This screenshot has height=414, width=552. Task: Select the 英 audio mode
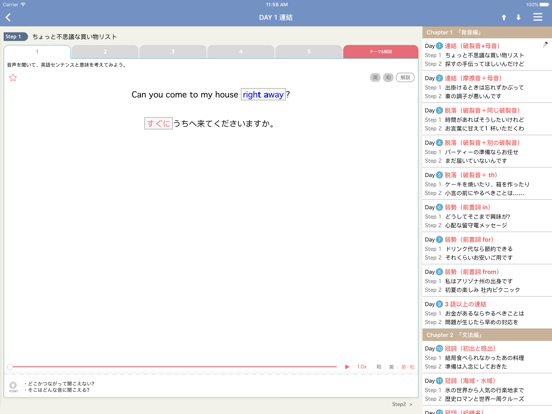coord(391,367)
